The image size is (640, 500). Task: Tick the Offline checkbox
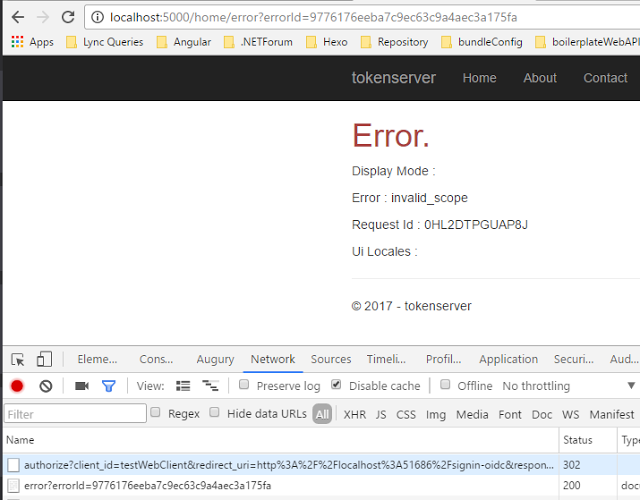[x=445, y=384]
